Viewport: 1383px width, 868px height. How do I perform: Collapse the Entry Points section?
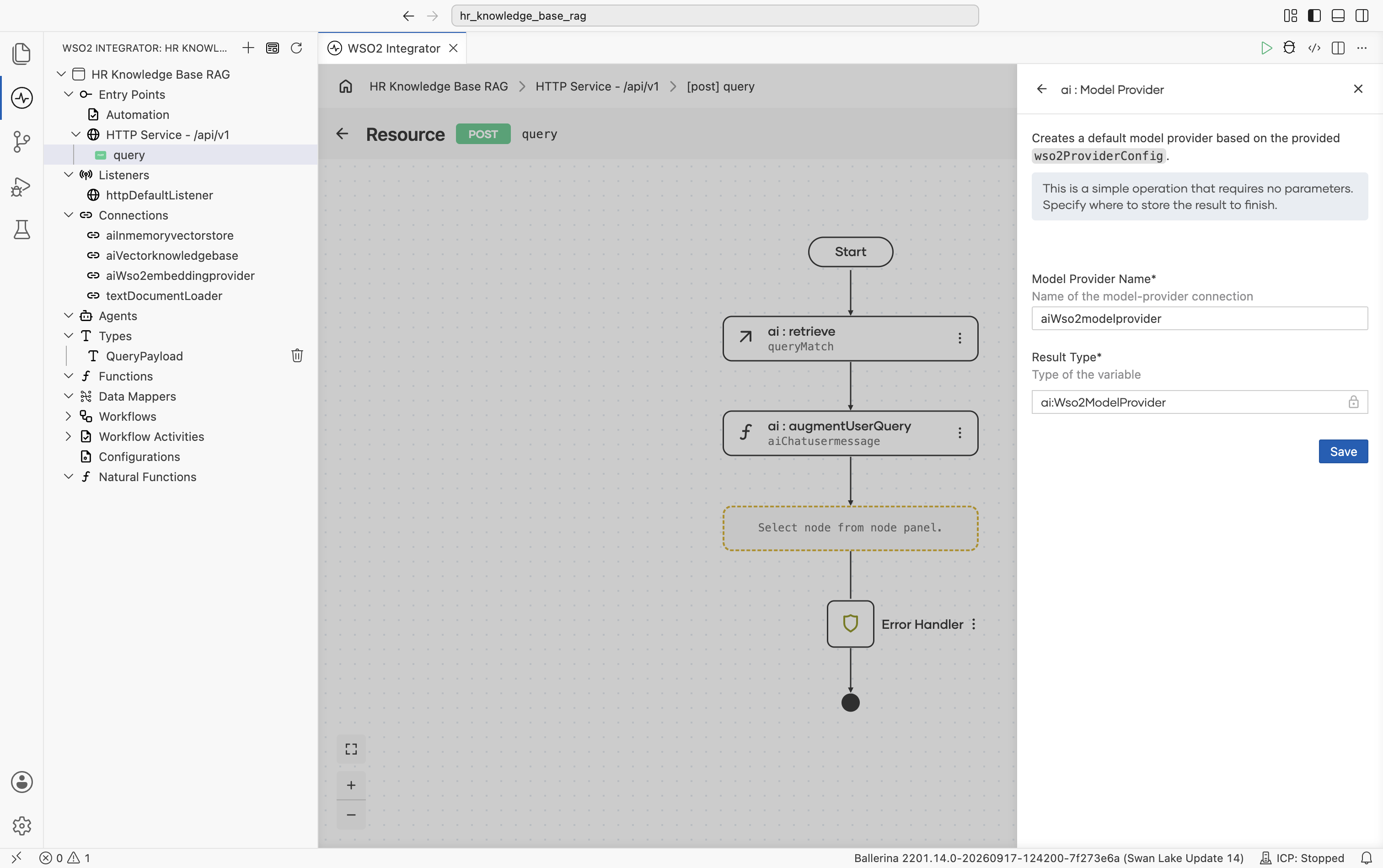point(68,94)
